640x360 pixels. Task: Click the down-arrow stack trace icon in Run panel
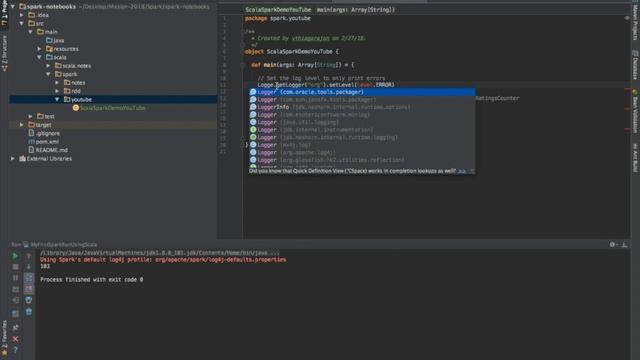(29, 267)
